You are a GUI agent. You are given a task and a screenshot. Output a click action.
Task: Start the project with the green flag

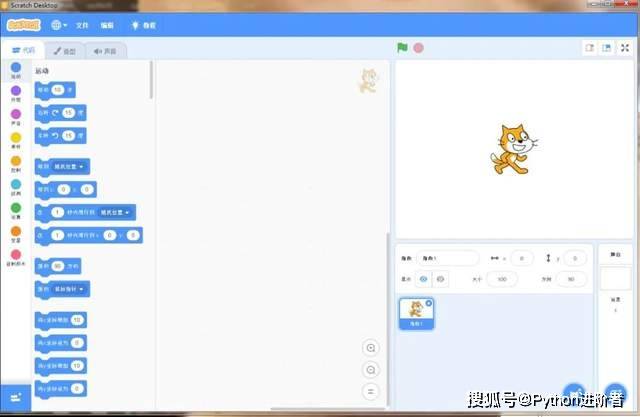coord(402,48)
